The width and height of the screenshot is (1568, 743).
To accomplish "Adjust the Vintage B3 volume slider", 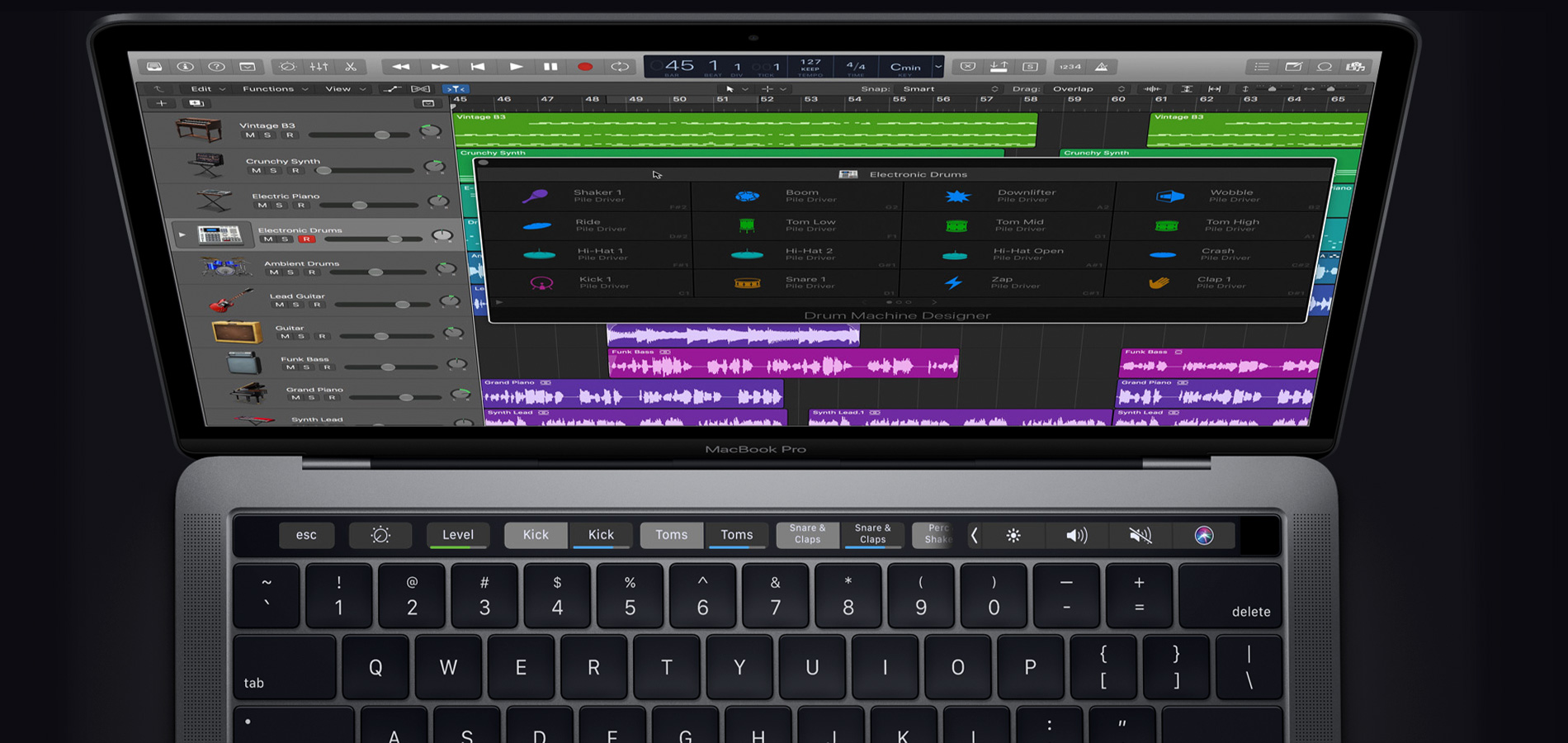I will point(359,135).
